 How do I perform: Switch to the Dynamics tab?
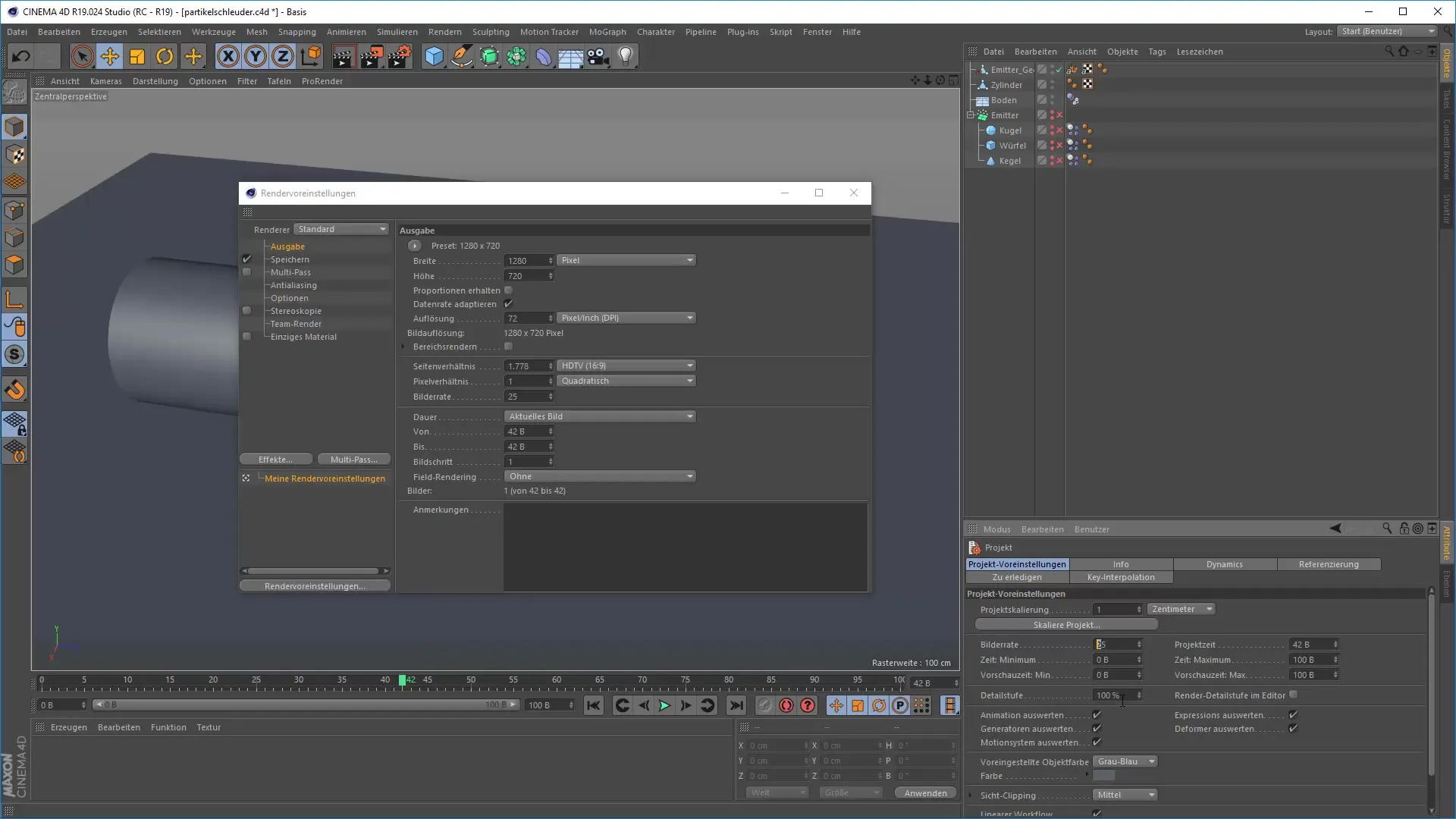[x=1225, y=564]
